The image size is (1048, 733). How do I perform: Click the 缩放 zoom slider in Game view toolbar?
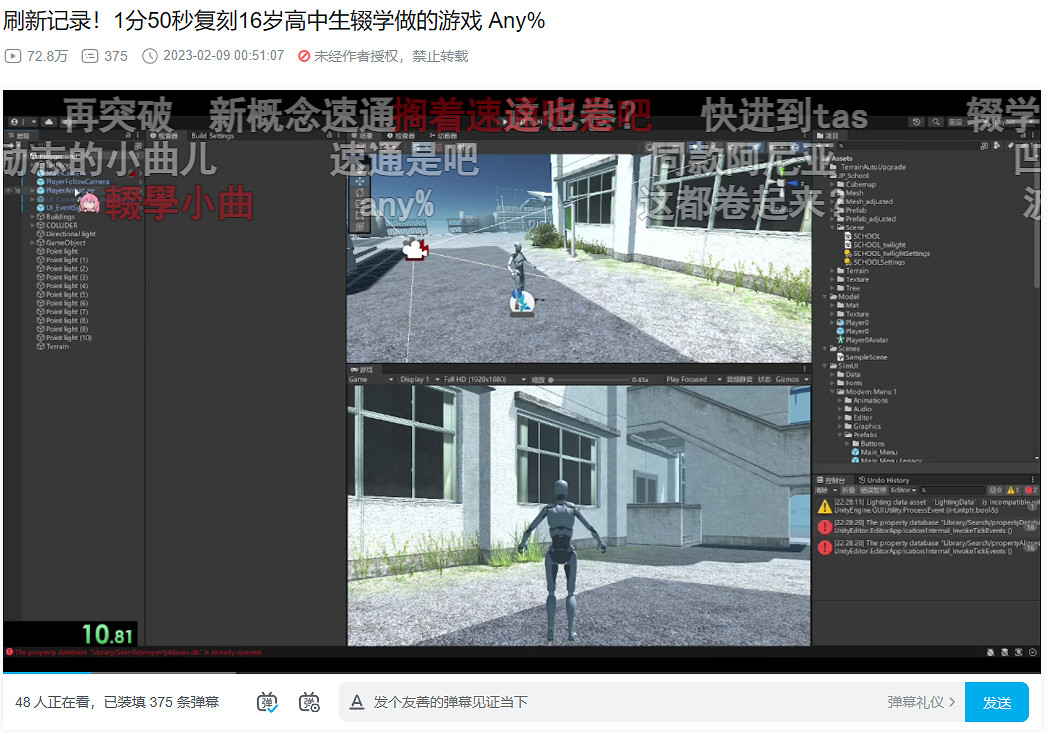click(x=552, y=380)
